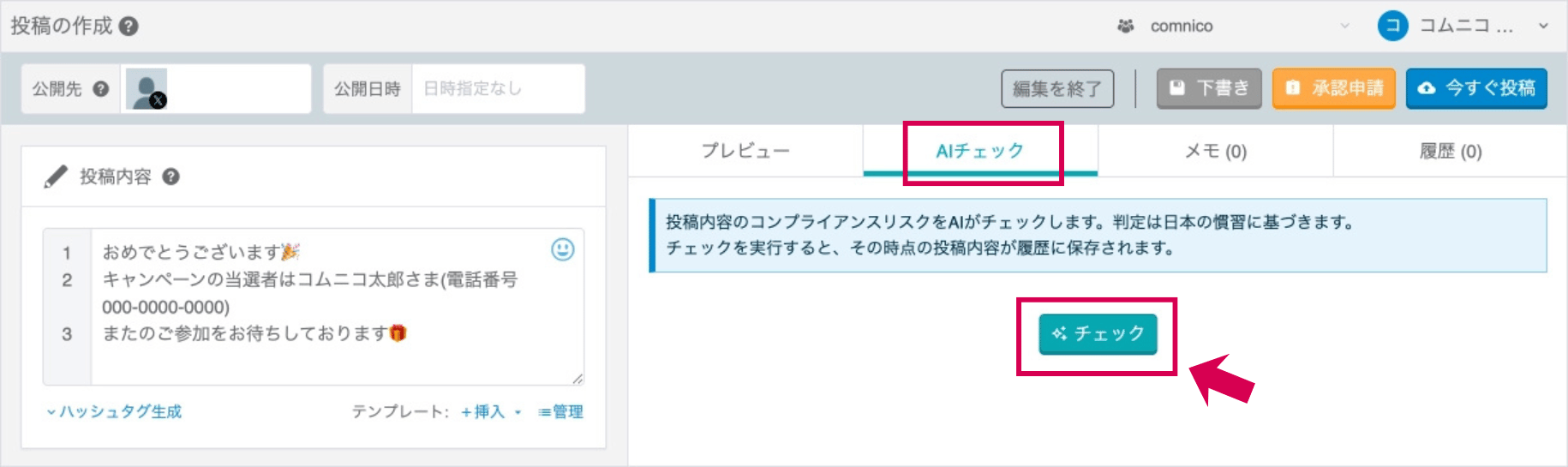The image size is (1568, 467).
Task: Open the template 挿入 dropdown
Action: coord(490,412)
